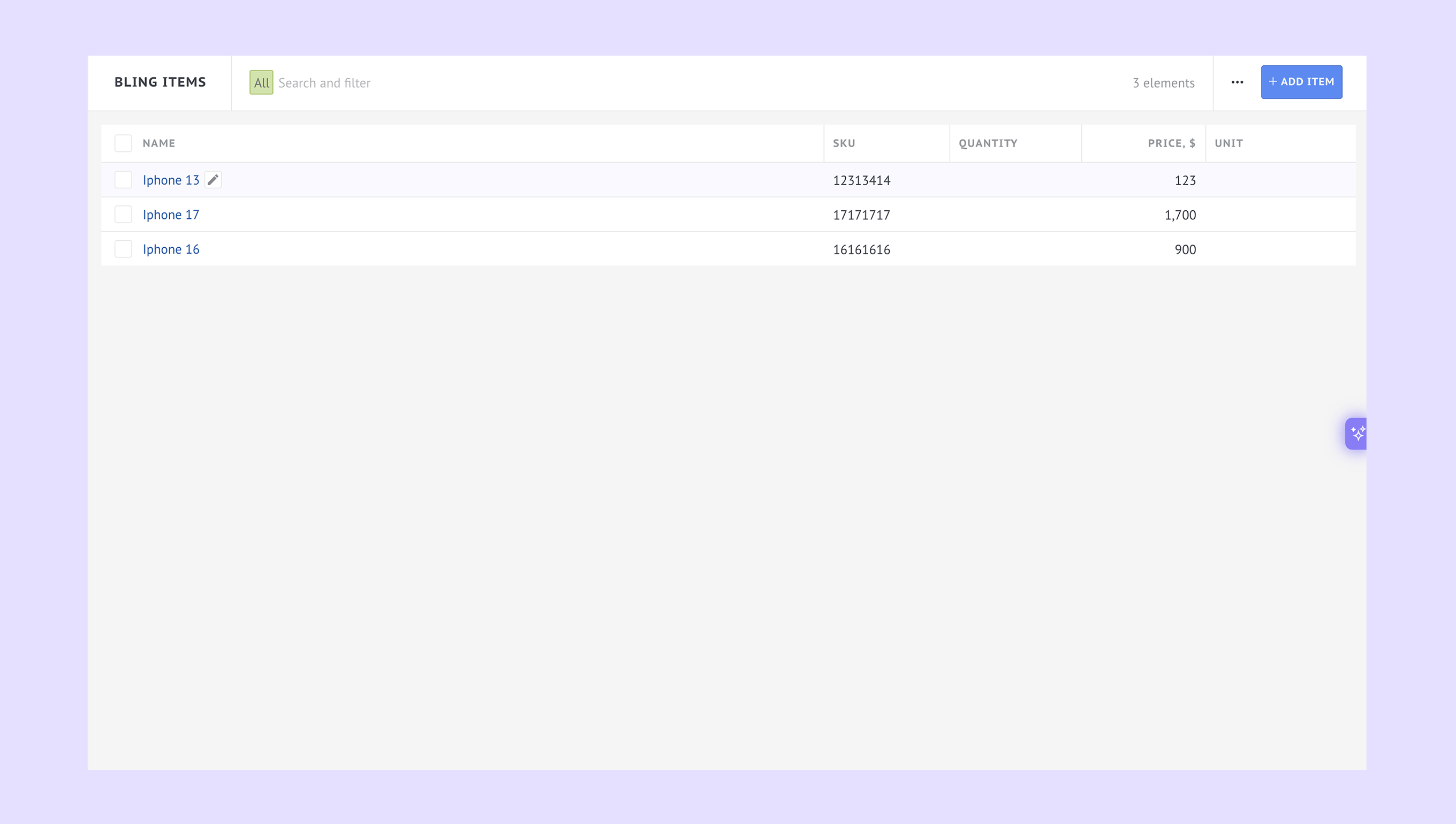The width and height of the screenshot is (1456, 824).
Task: Sort by the Price, $ column header
Action: (1171, 143)
